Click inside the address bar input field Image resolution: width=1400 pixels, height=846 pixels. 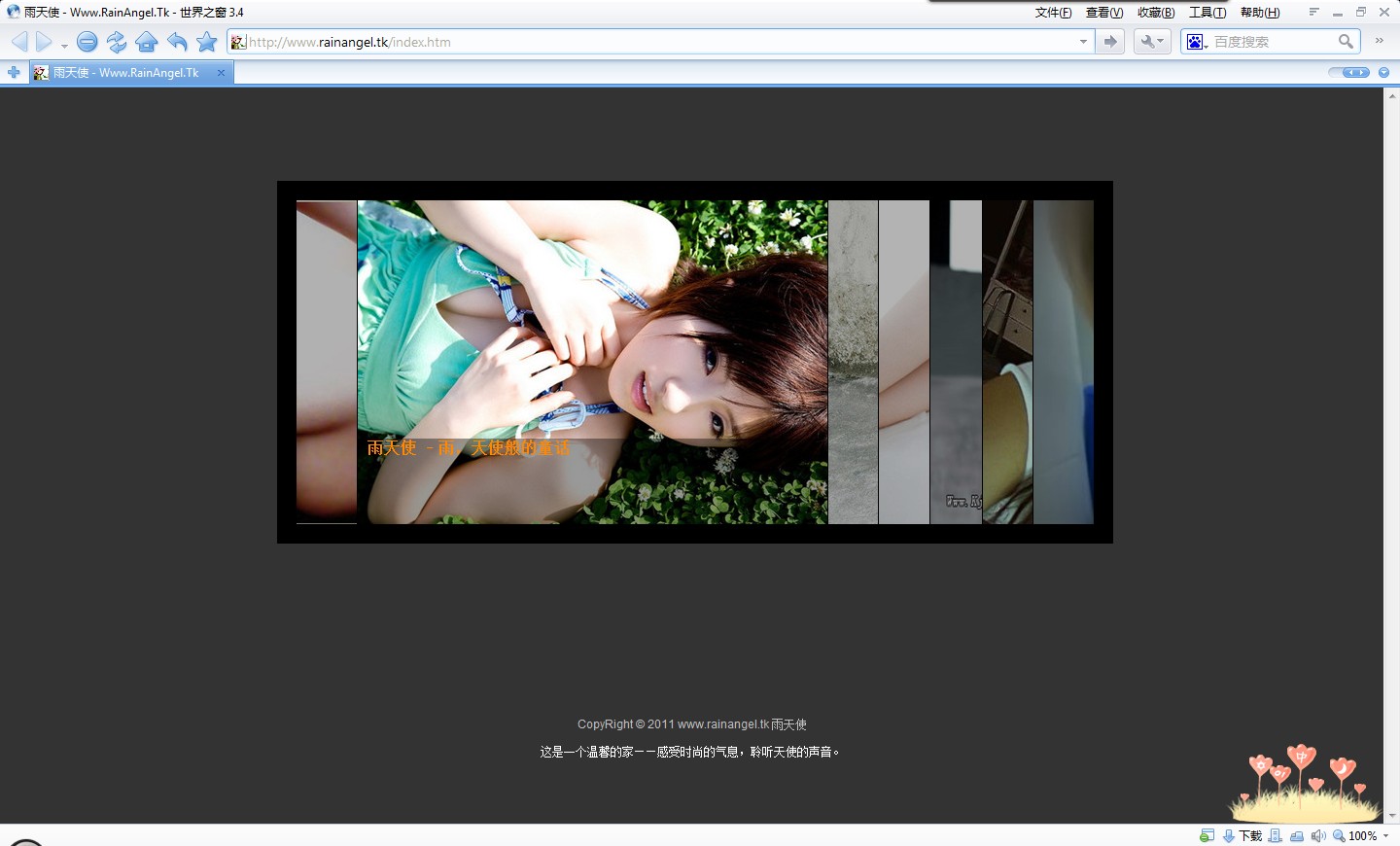(x=583, y=41)
